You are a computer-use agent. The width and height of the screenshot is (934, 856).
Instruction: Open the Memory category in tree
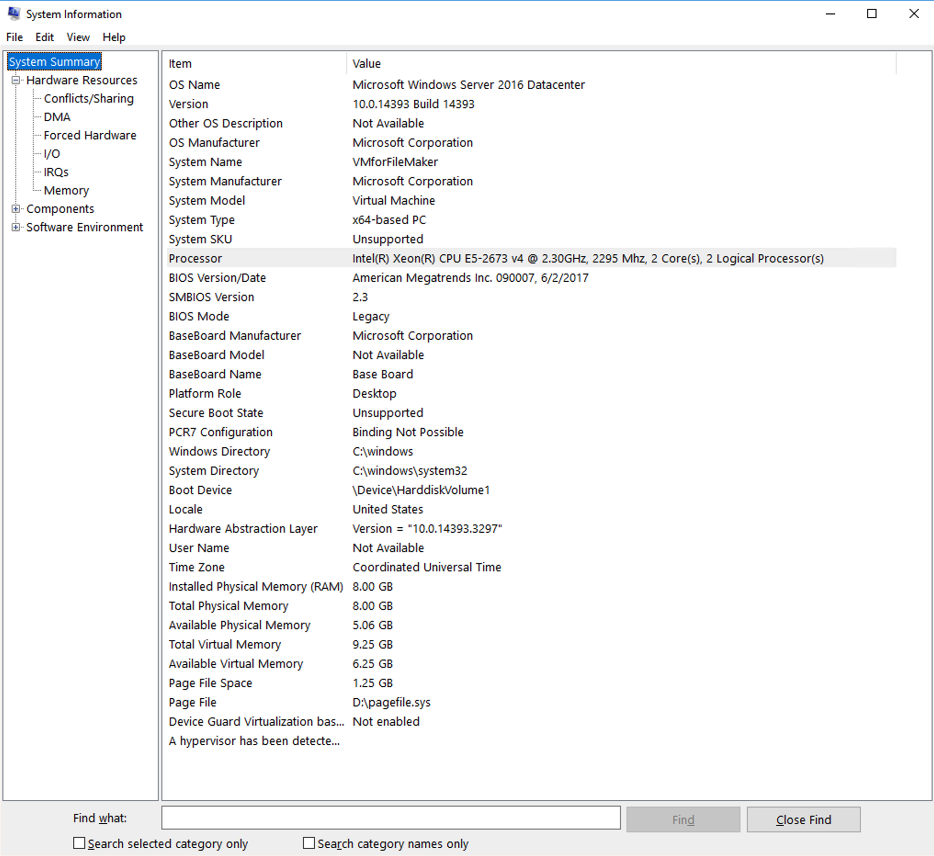(x=66, y=191)
